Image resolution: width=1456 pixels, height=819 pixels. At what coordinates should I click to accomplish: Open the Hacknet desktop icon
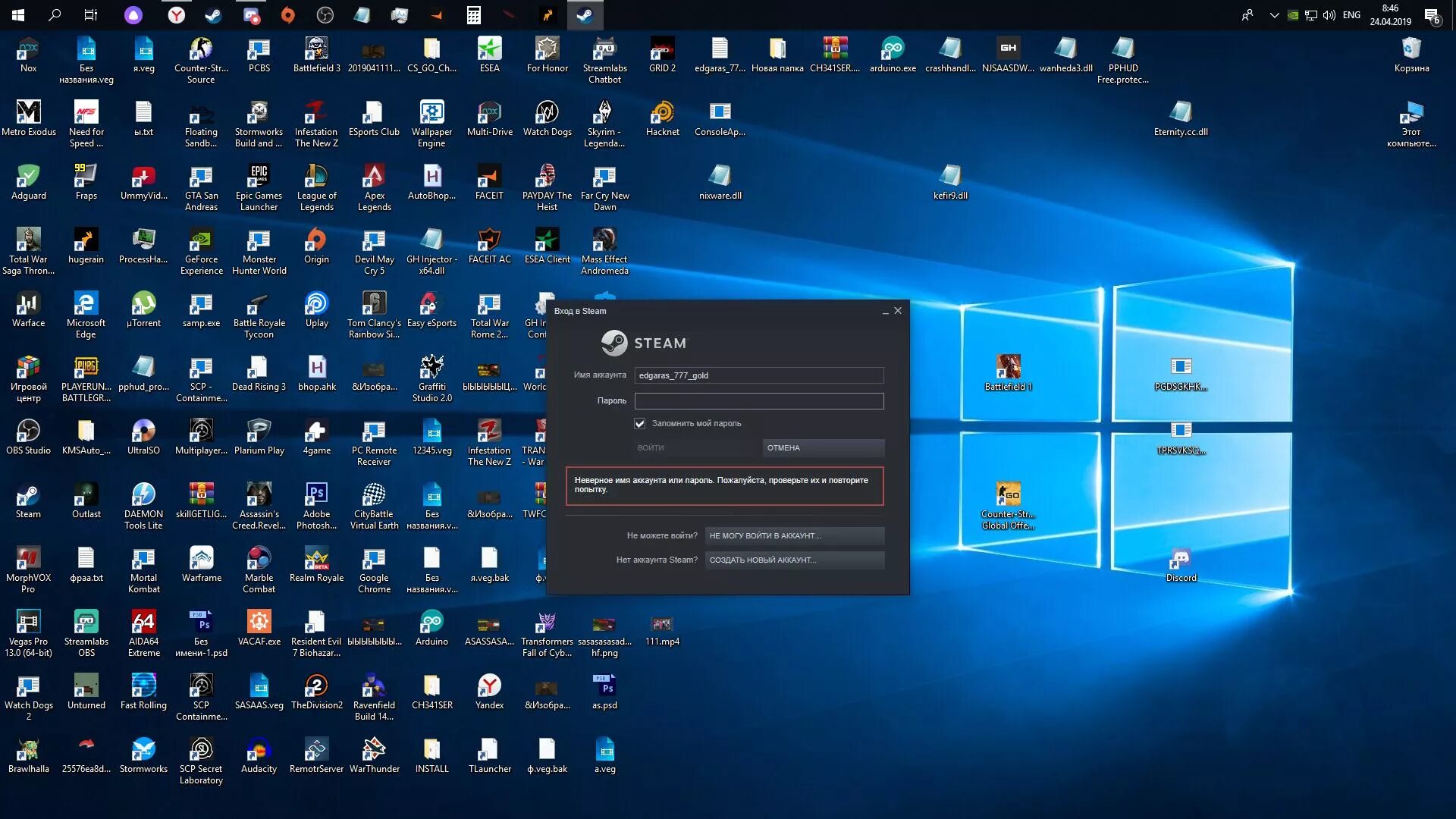pyautogui.click(x=662, y=118)
